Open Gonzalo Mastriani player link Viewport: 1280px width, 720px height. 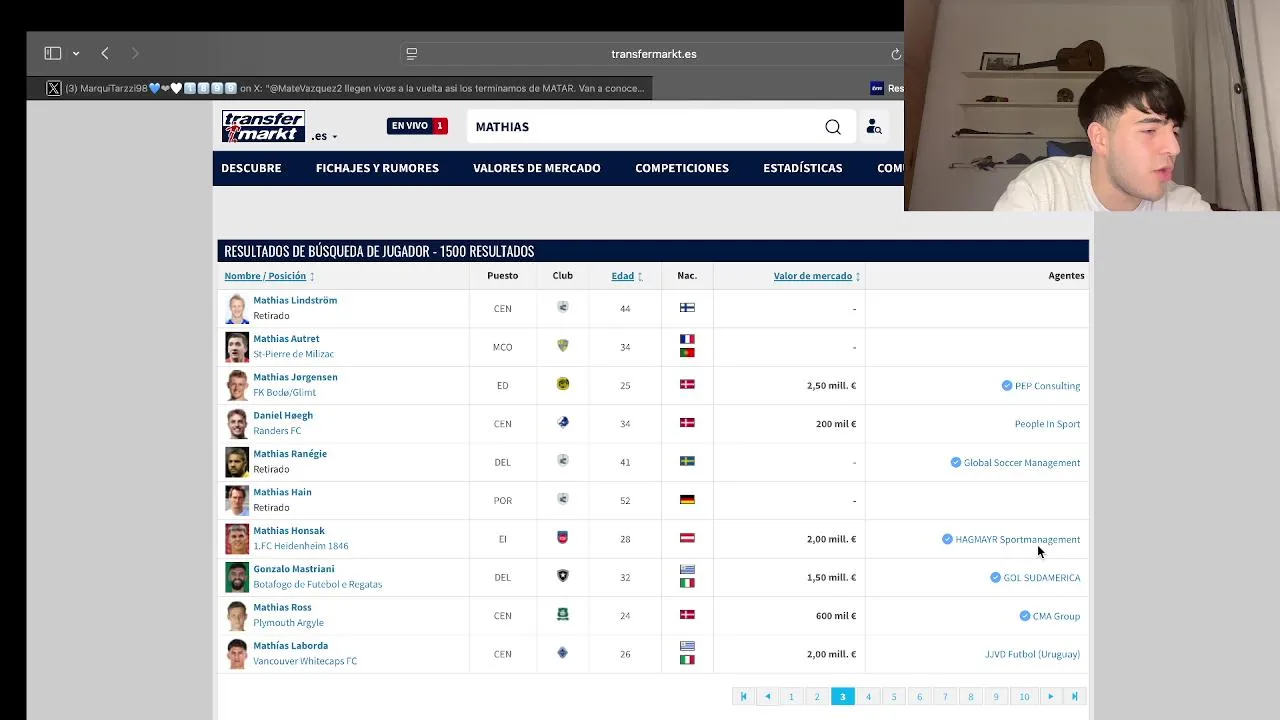(294, 569)
